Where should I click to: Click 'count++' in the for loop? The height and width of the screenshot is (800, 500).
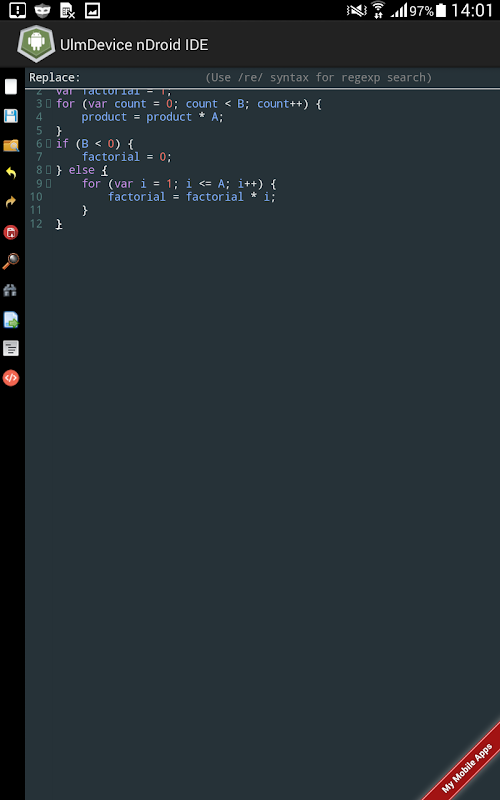pyautogui.click(x=280, y=104)
